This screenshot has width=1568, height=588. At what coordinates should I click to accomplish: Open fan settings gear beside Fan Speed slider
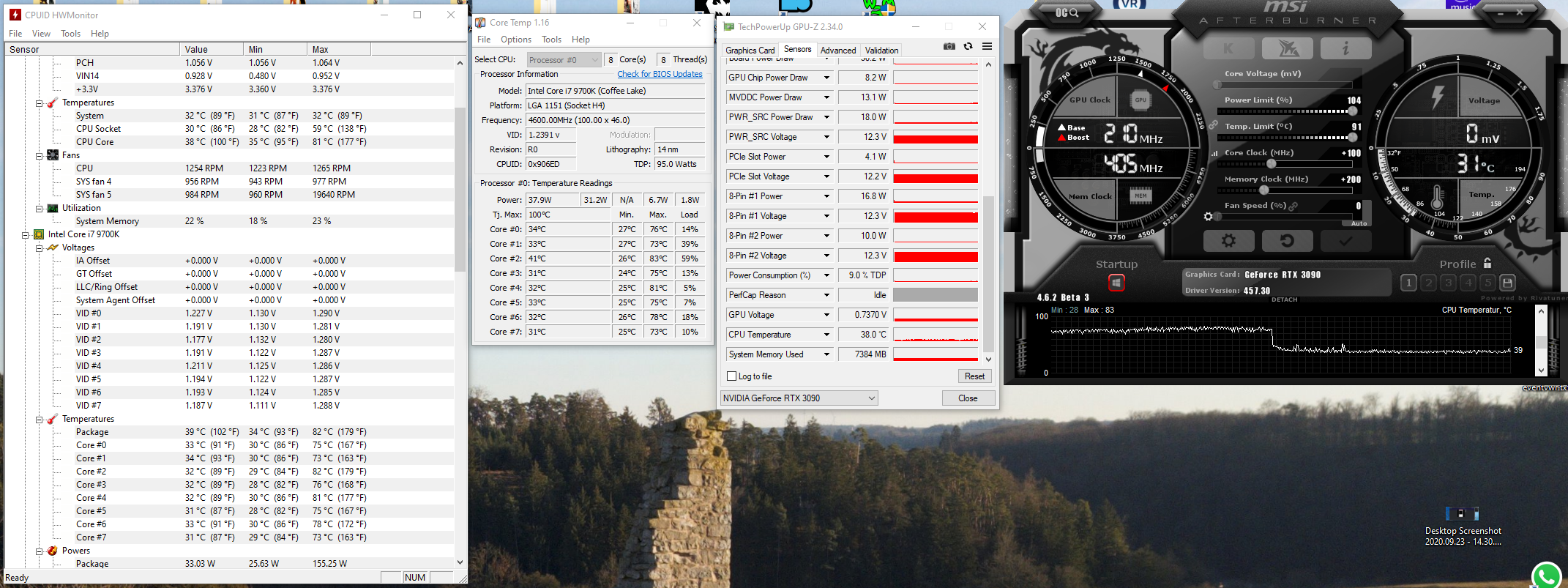[1208, 217]
